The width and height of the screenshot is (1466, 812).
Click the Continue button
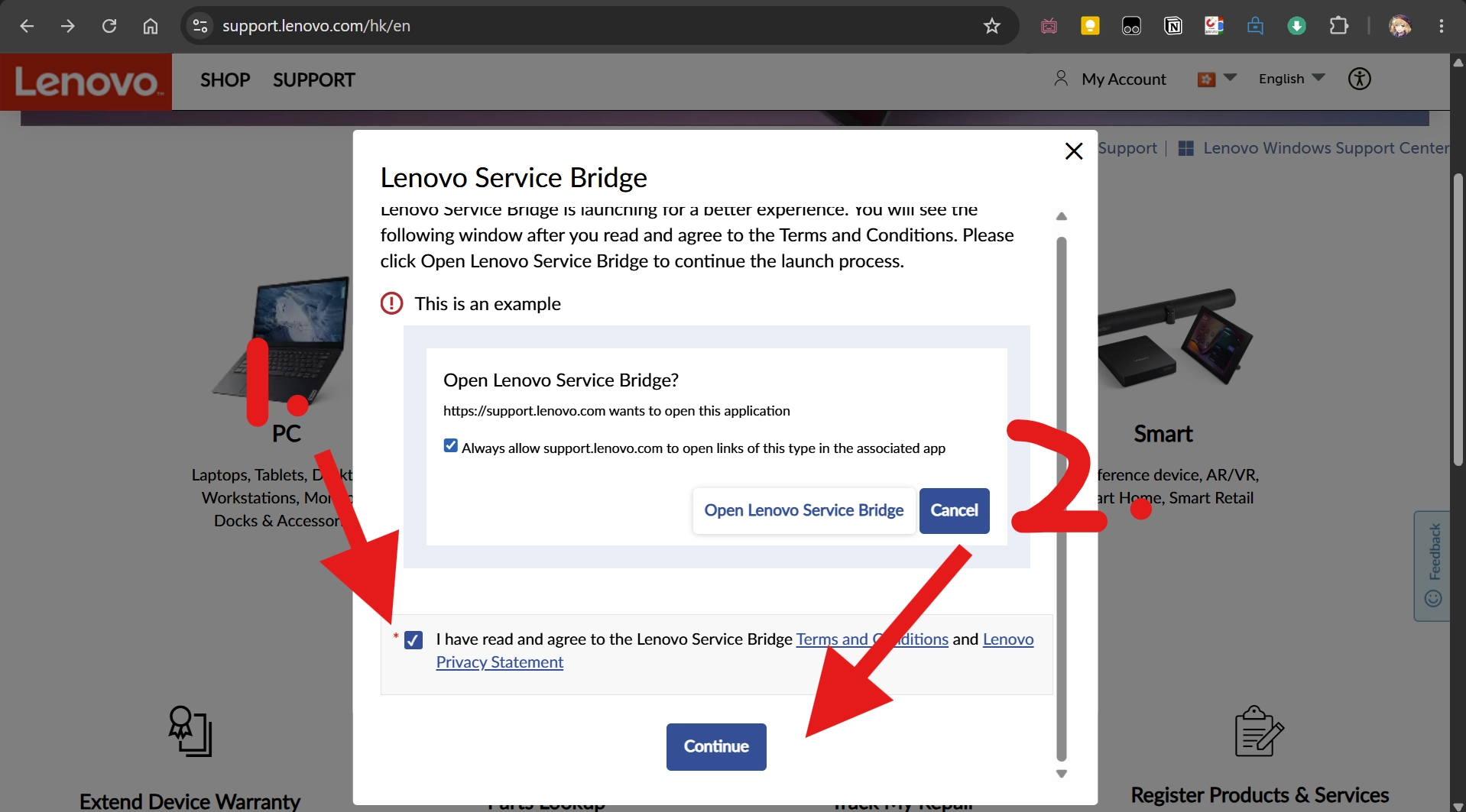716,746
